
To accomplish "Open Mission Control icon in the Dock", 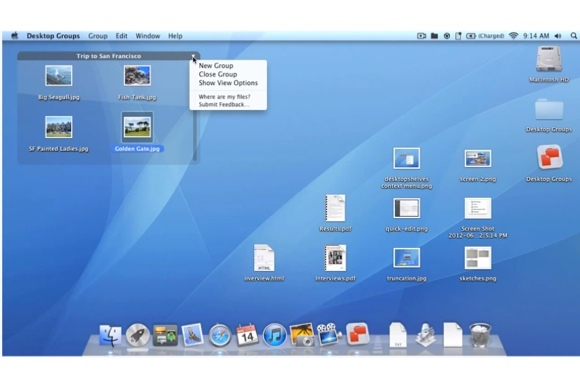I will pos(165,335).
